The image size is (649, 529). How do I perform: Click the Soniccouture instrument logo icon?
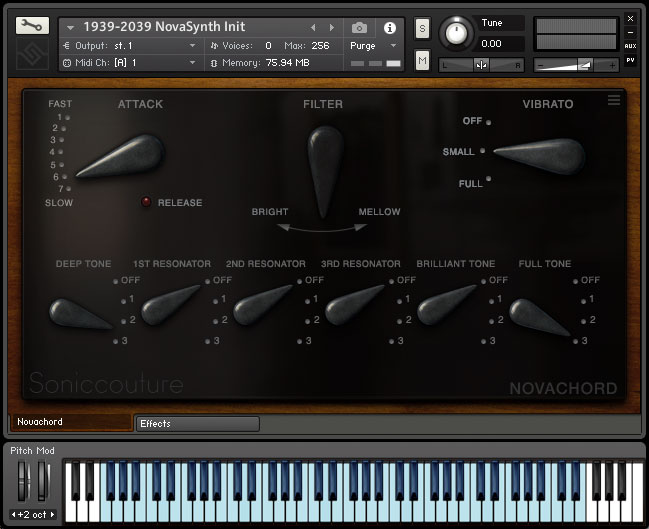pyautogui.click(x=32, y=54)
